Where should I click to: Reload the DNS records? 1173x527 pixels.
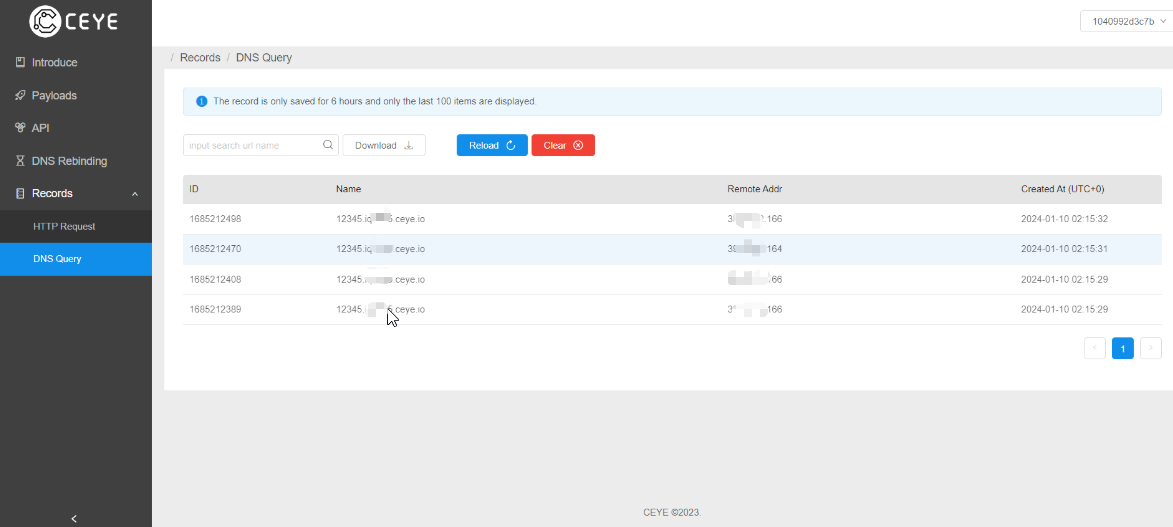492,145
